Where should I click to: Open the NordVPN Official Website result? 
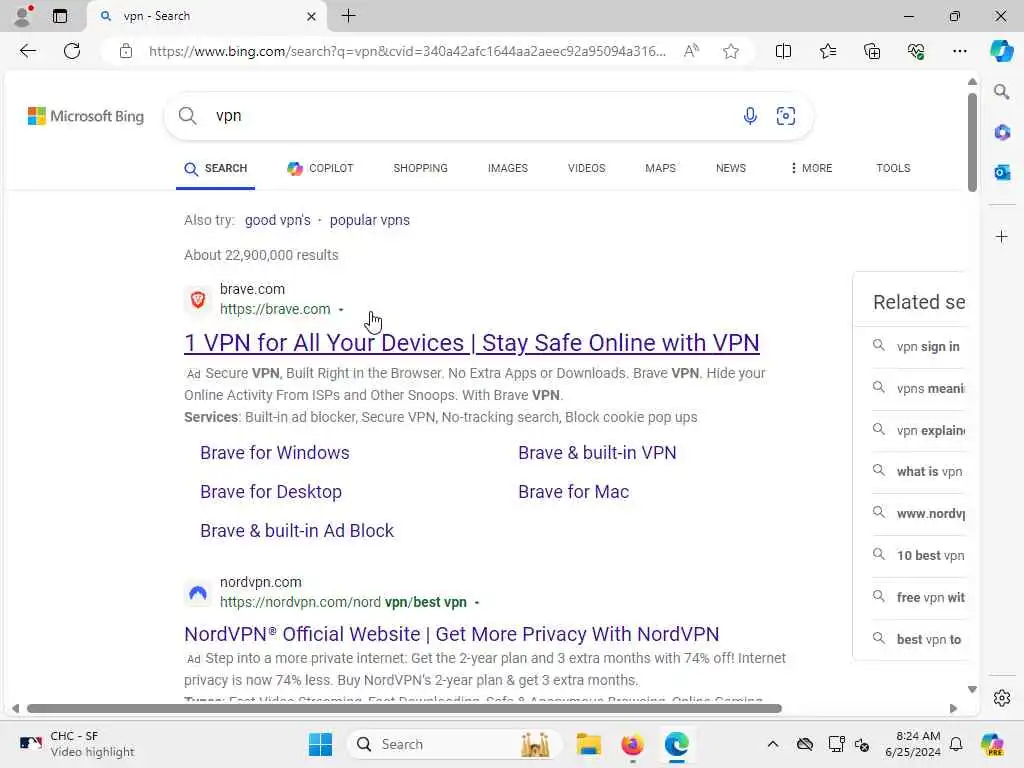[x=451, y=634]
